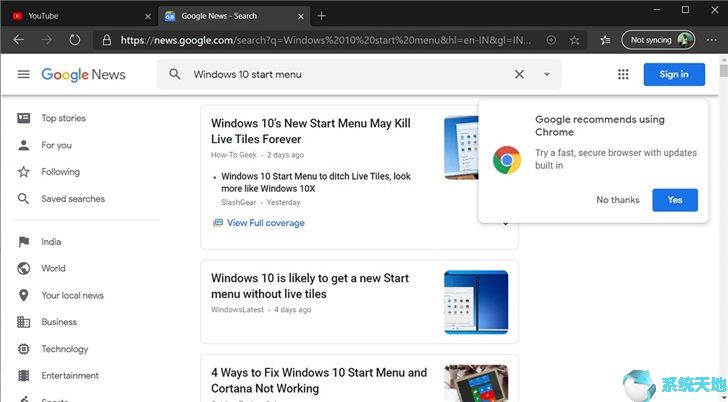This screenshot has height=402, width=728.
Task: Click the browser forward arrow
Action: (x=47, y=40)
